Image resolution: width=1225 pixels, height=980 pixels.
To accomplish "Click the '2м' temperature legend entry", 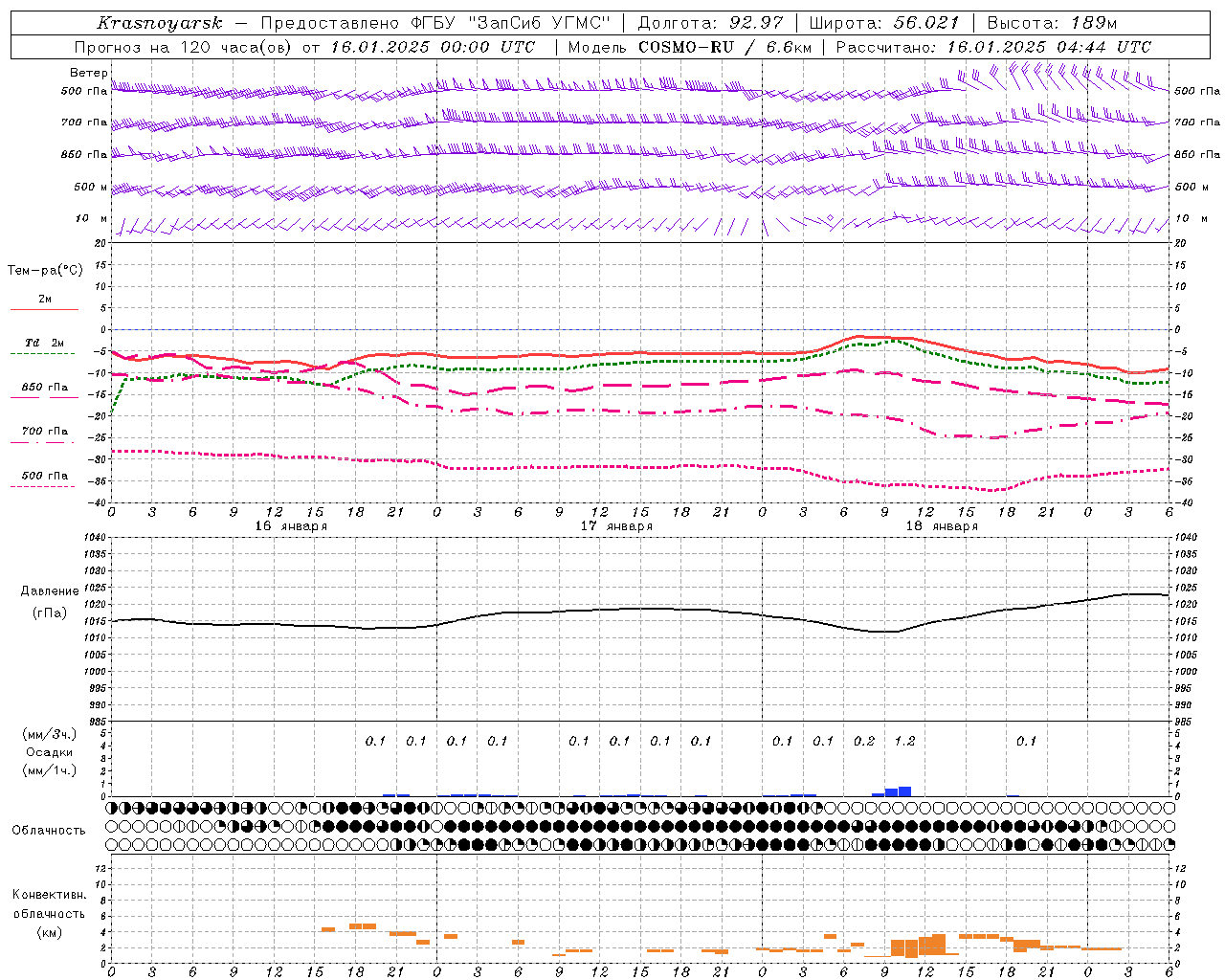I will pos(45,299).
